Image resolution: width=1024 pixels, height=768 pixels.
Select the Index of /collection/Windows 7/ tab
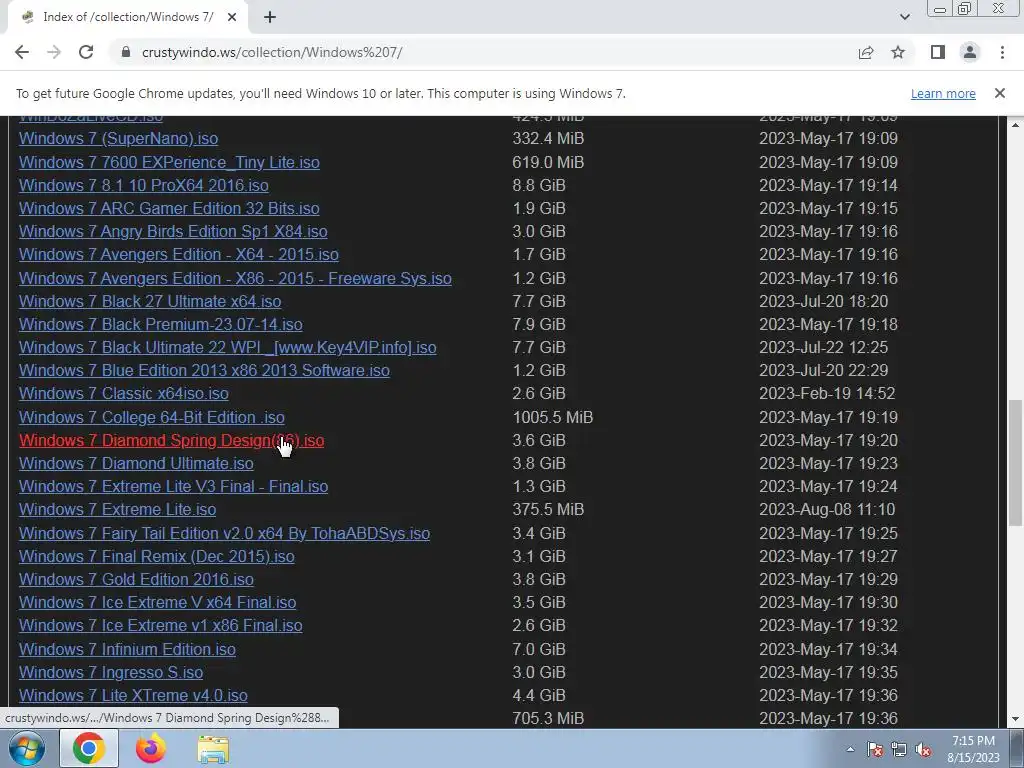coord(127,17)
